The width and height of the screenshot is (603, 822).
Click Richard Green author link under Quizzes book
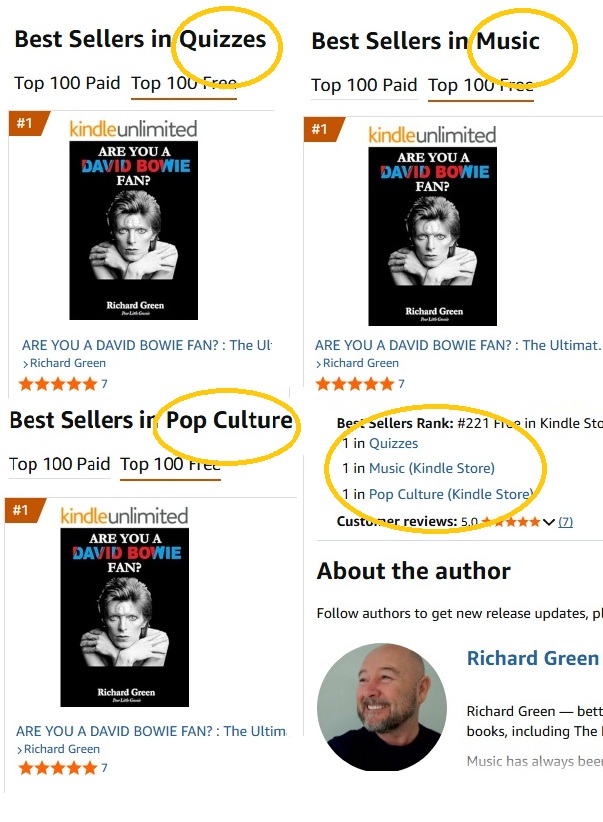(64, 363)
